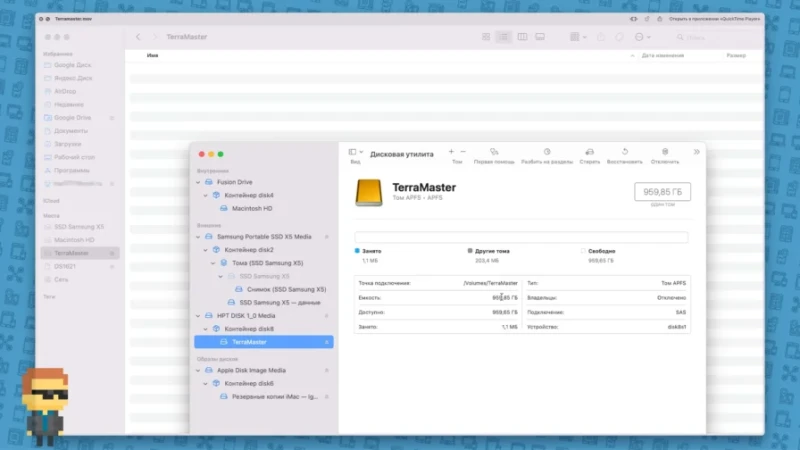
Task: Collapse the HPT DISK 1_0 Media entry
Action: point(198,316)
